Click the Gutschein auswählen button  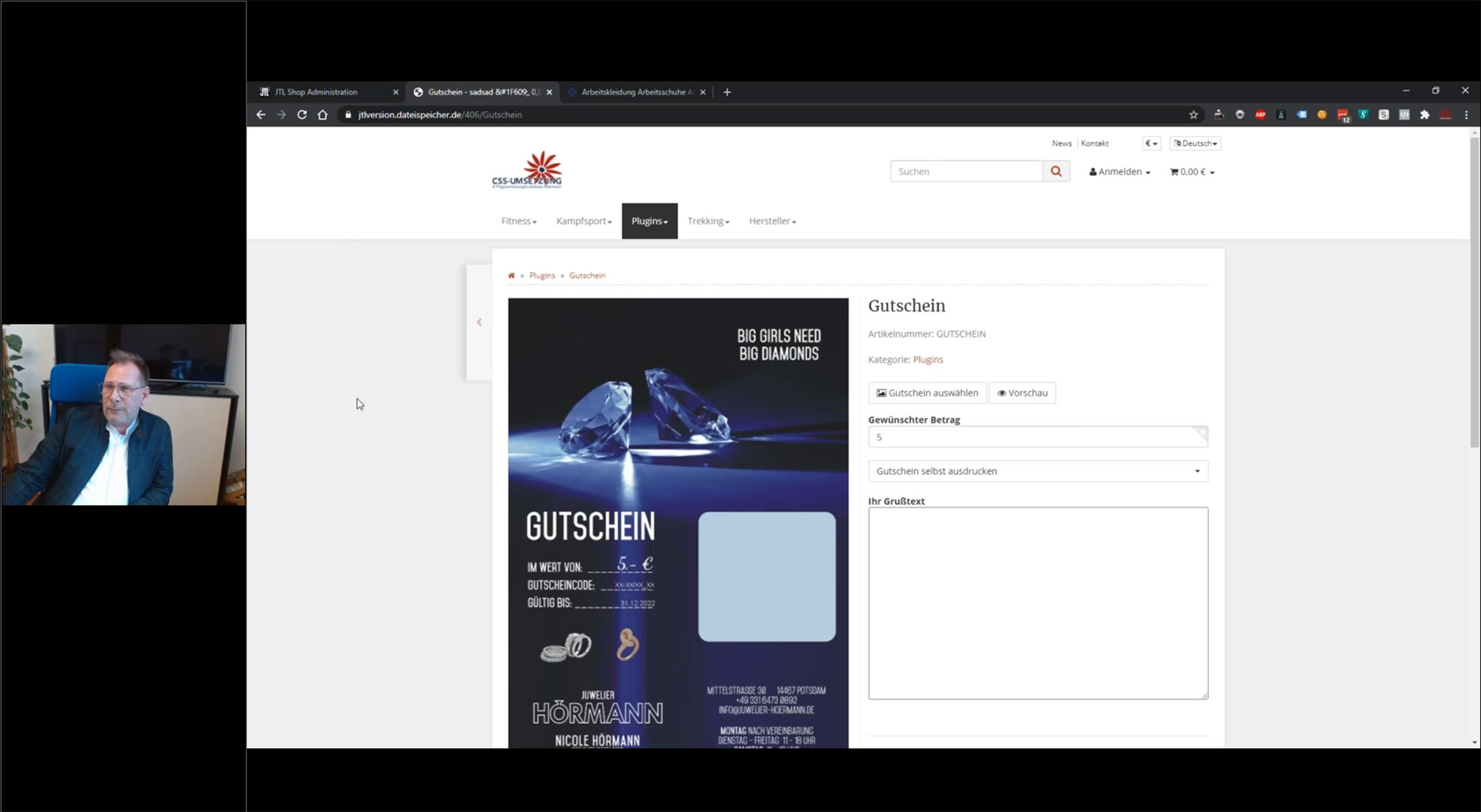(x=926, y=393)
